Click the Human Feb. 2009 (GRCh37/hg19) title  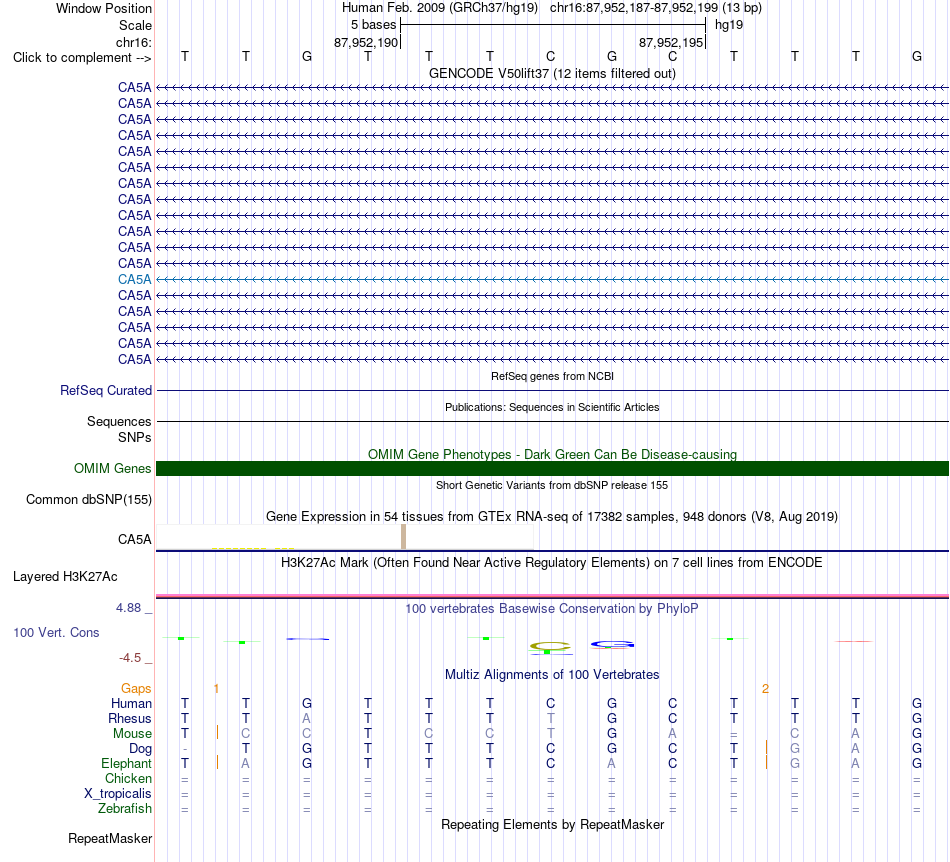point(440,8)
